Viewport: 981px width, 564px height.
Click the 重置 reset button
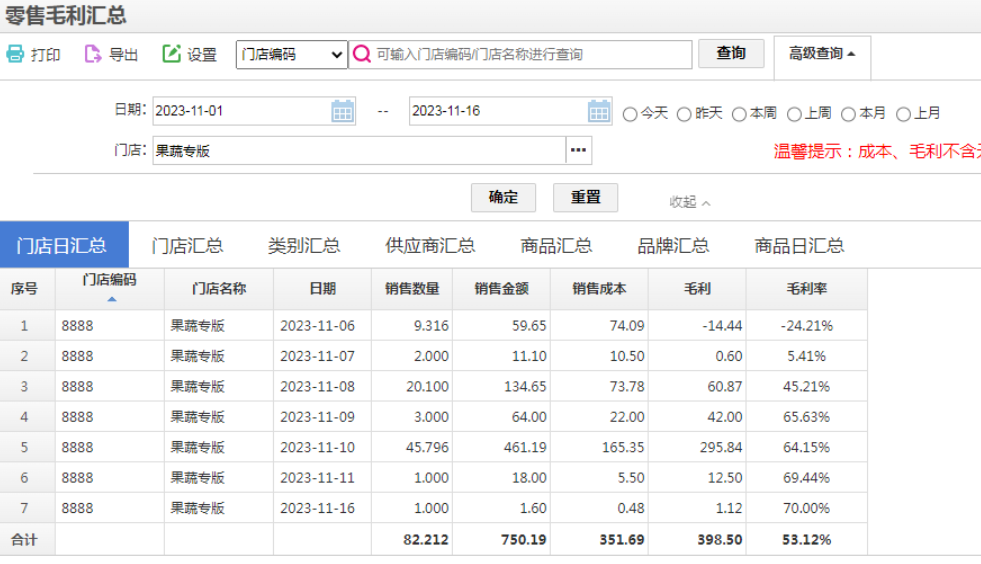(x=585, y=197)
